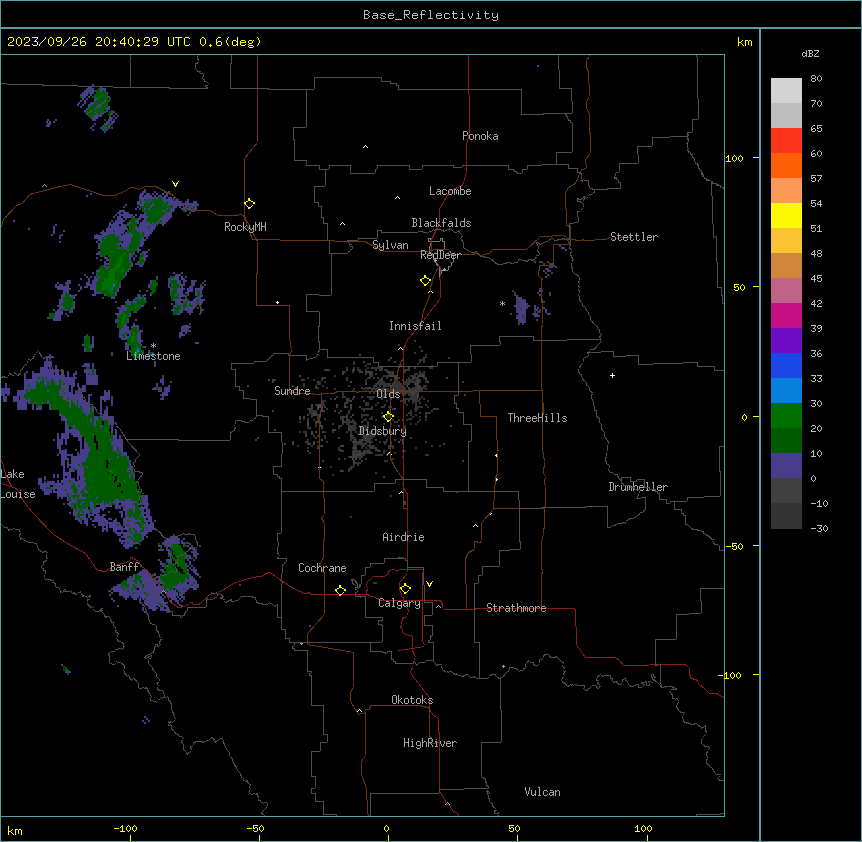Click the RockyMH label
The image size is (862, 842).
click(245, 227)
